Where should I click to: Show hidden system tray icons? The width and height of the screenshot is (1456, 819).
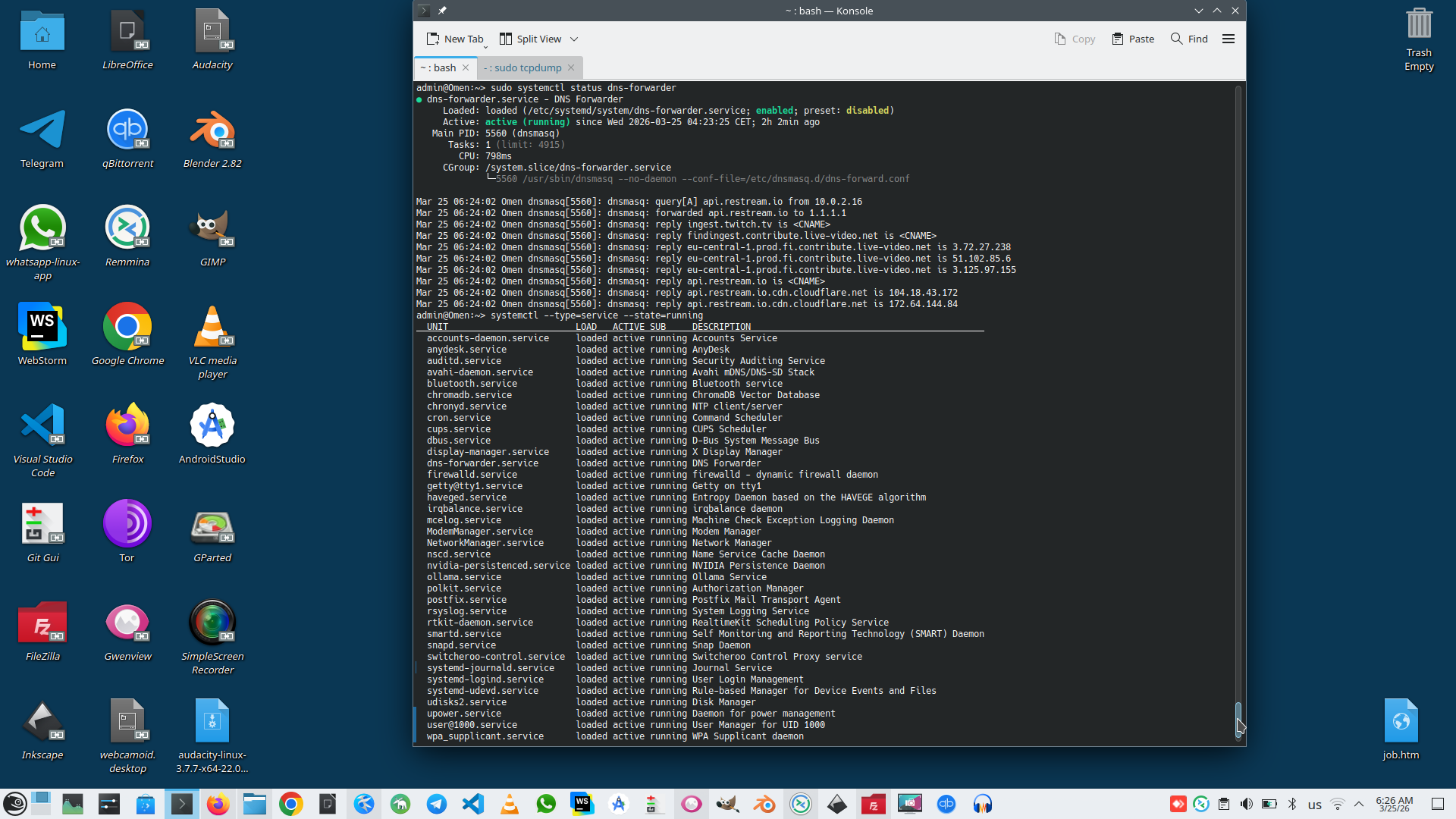1359,804
